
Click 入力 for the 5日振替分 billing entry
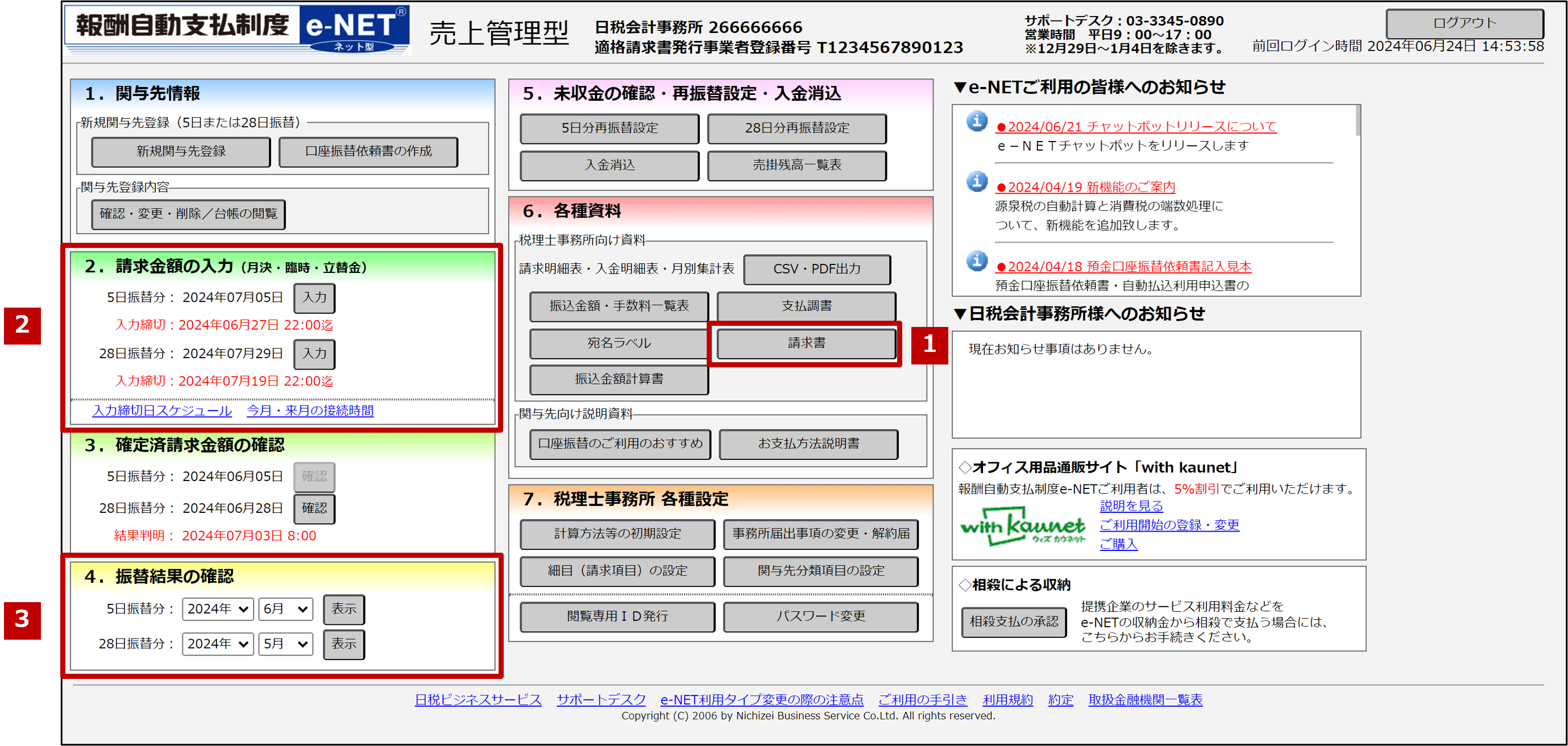click(x=314, y=298)
